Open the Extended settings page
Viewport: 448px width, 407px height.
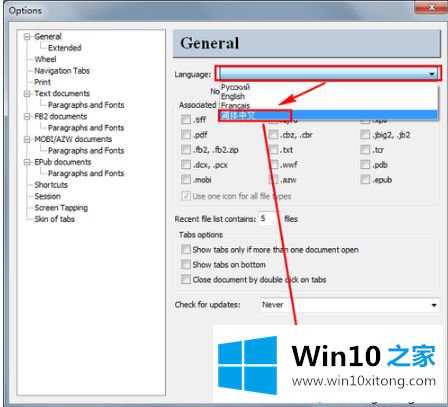65,48
